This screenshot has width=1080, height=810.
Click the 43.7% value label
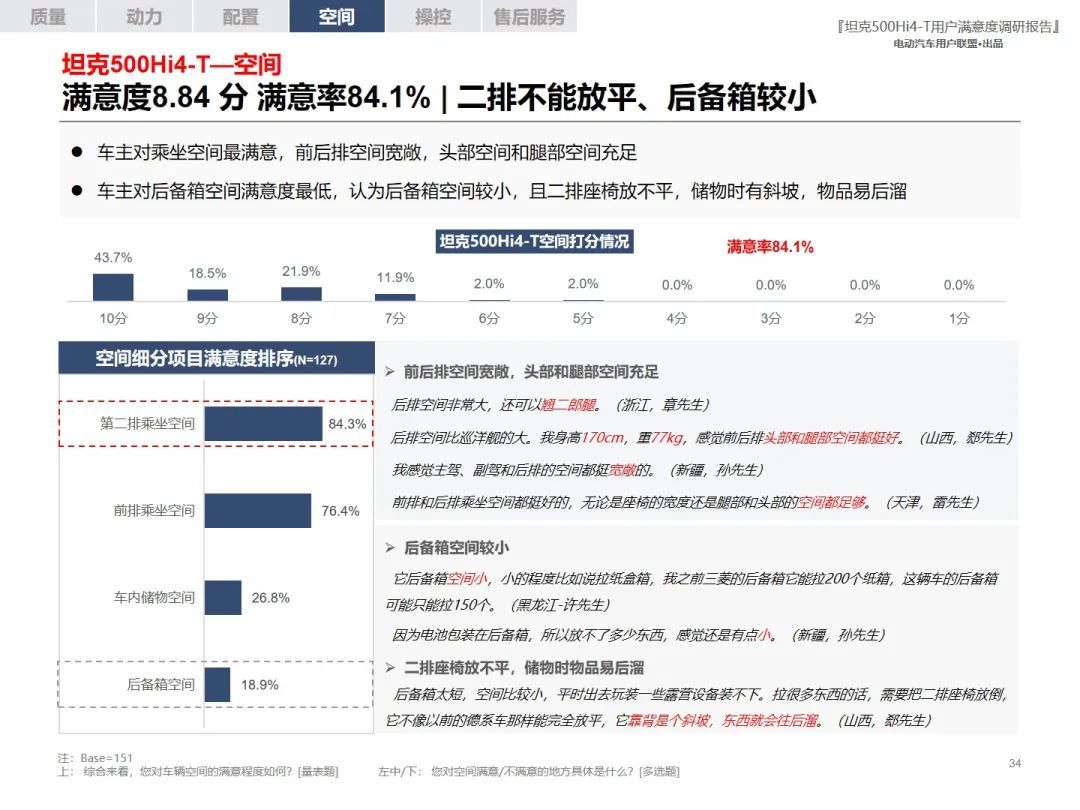(x=113, y=258)
